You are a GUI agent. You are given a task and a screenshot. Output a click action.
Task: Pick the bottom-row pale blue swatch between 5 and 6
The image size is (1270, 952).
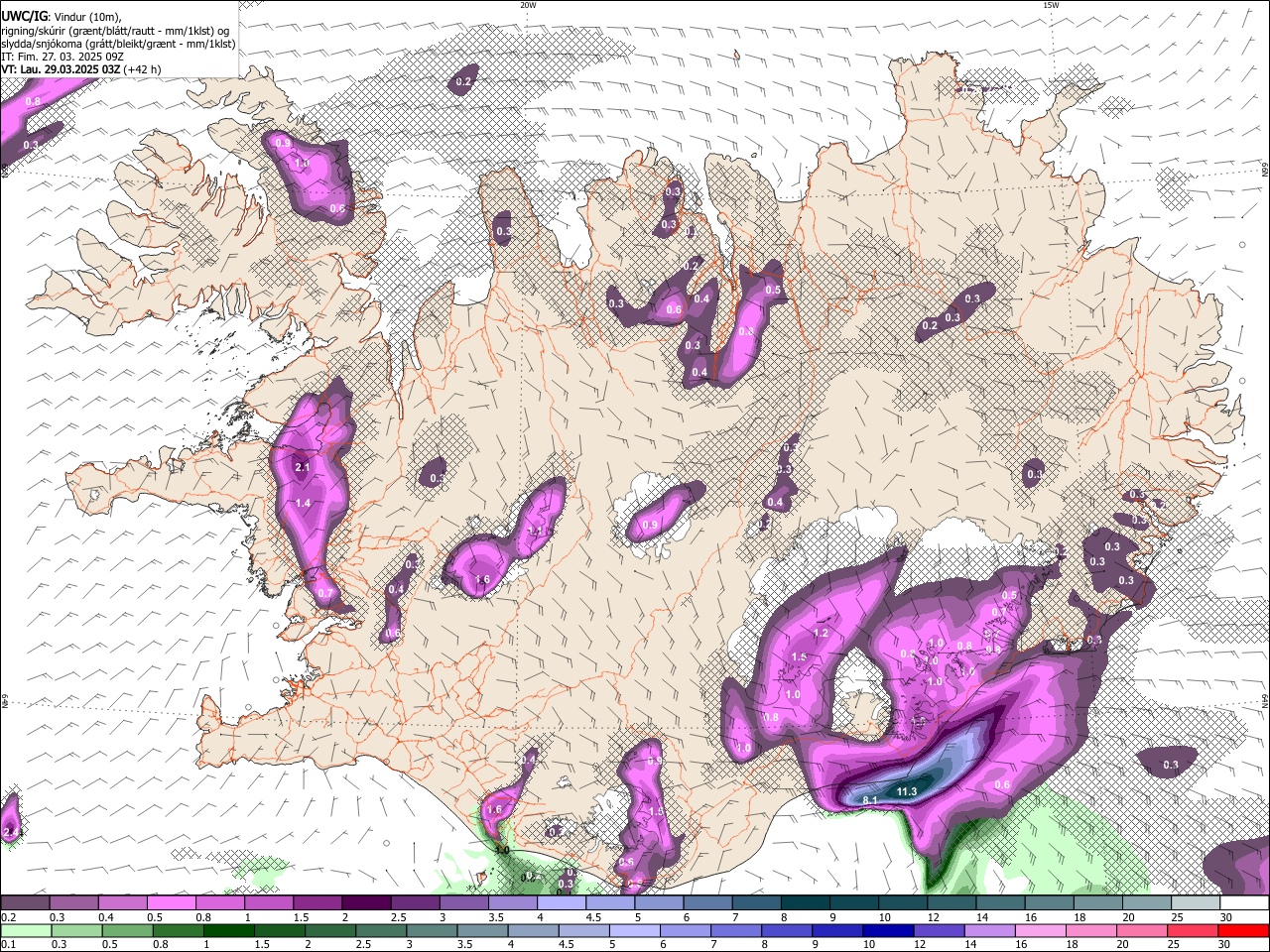point(633,930)
